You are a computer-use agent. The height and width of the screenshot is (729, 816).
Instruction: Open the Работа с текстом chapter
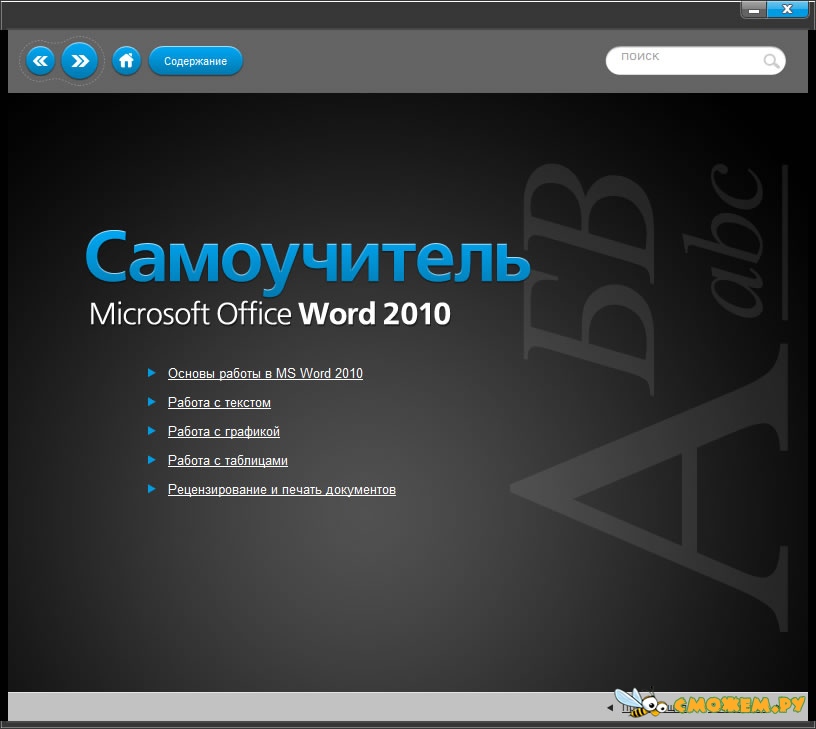click(219, 403)
